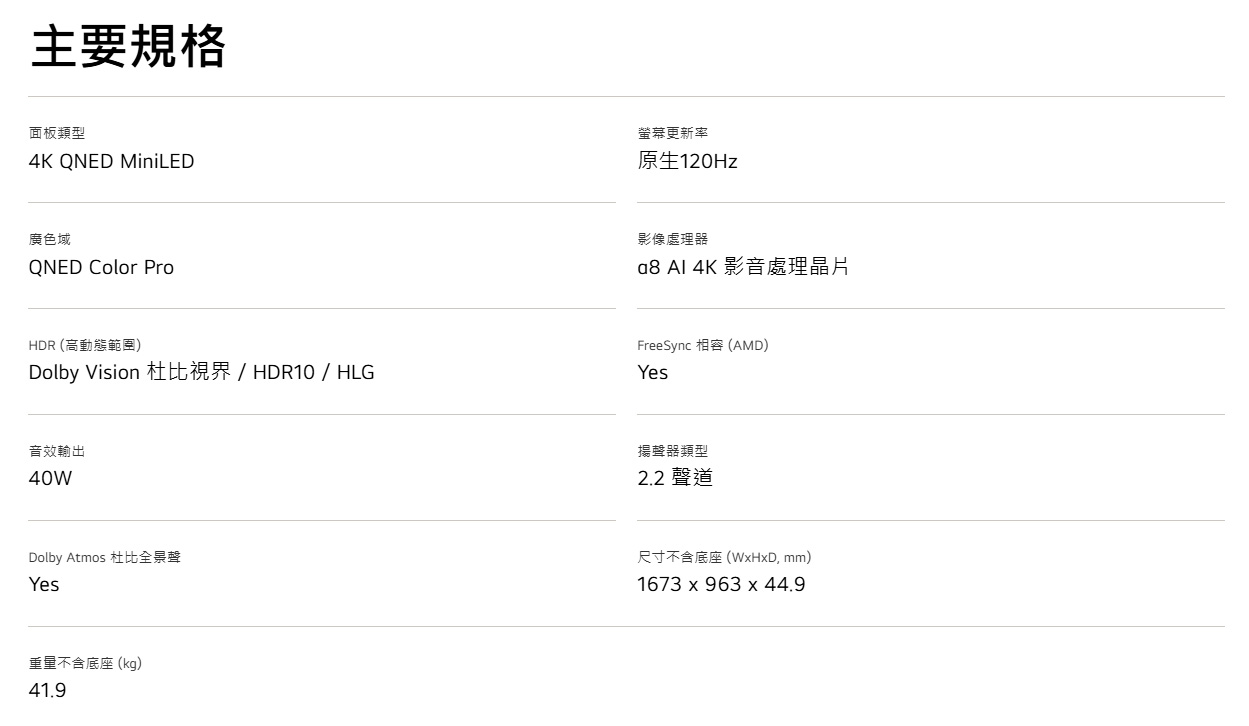Select the 廣色域 label
Screen dimensions: 1249x726
[x=50, y=239]
